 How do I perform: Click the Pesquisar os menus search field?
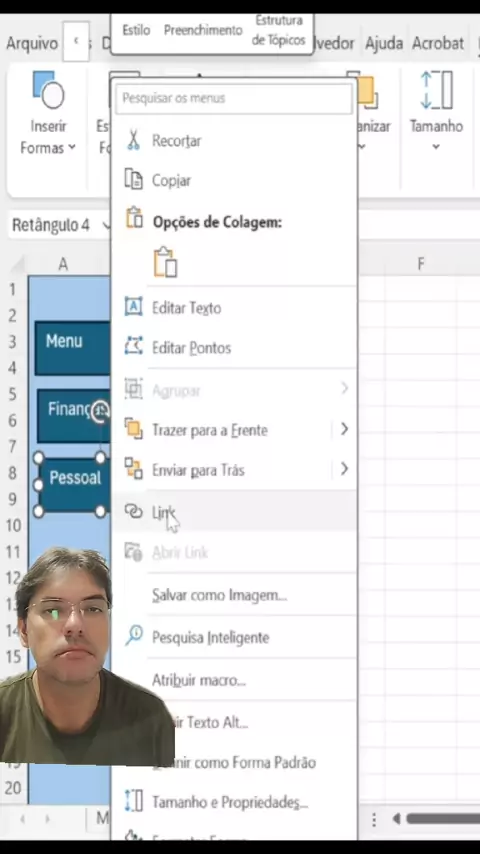pos(234,99)
